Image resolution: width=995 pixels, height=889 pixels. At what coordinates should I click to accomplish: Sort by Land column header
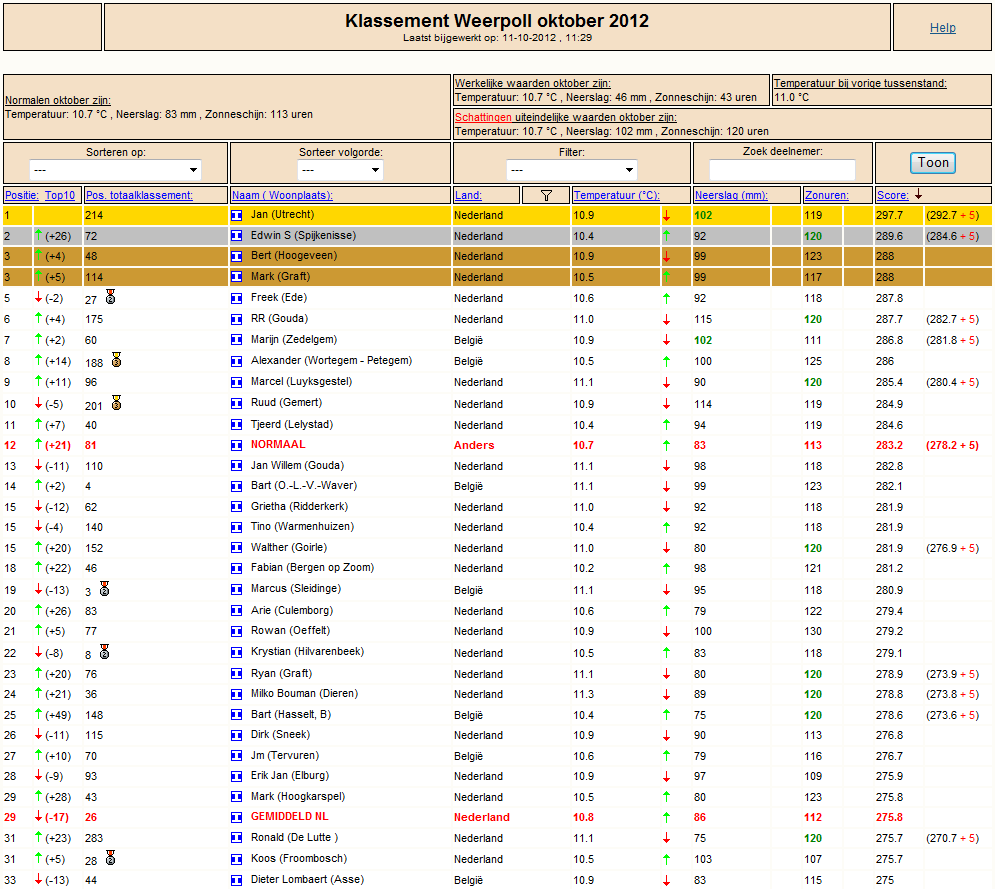pos(468,195)
